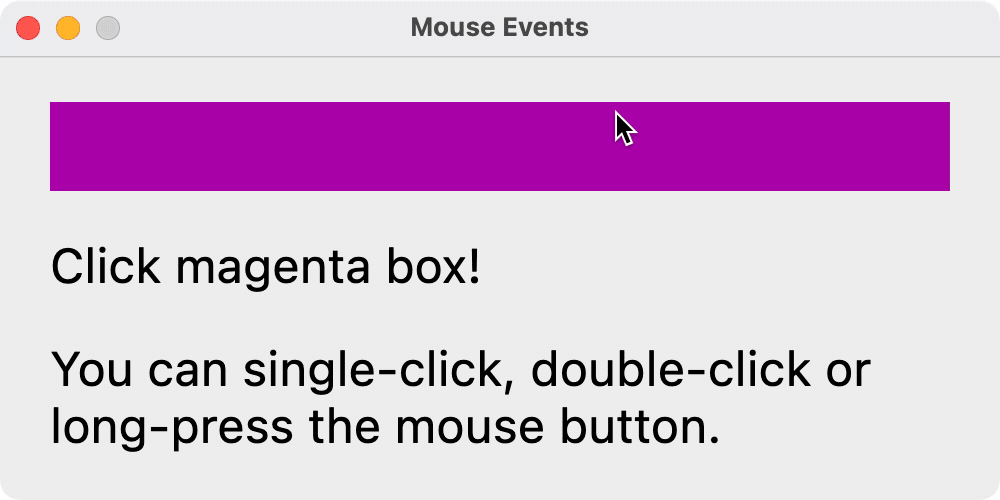Close the Mouse Events window
Image resolution: width=1000 pixels, height=500 pixels.
[x=28, y=28]
